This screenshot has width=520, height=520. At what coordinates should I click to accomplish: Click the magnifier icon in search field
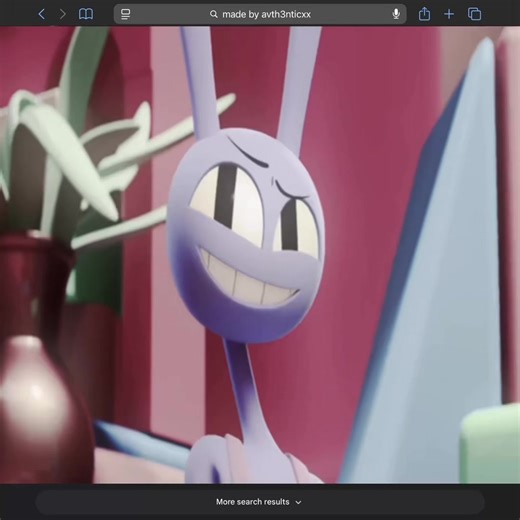tap(214, 14)
